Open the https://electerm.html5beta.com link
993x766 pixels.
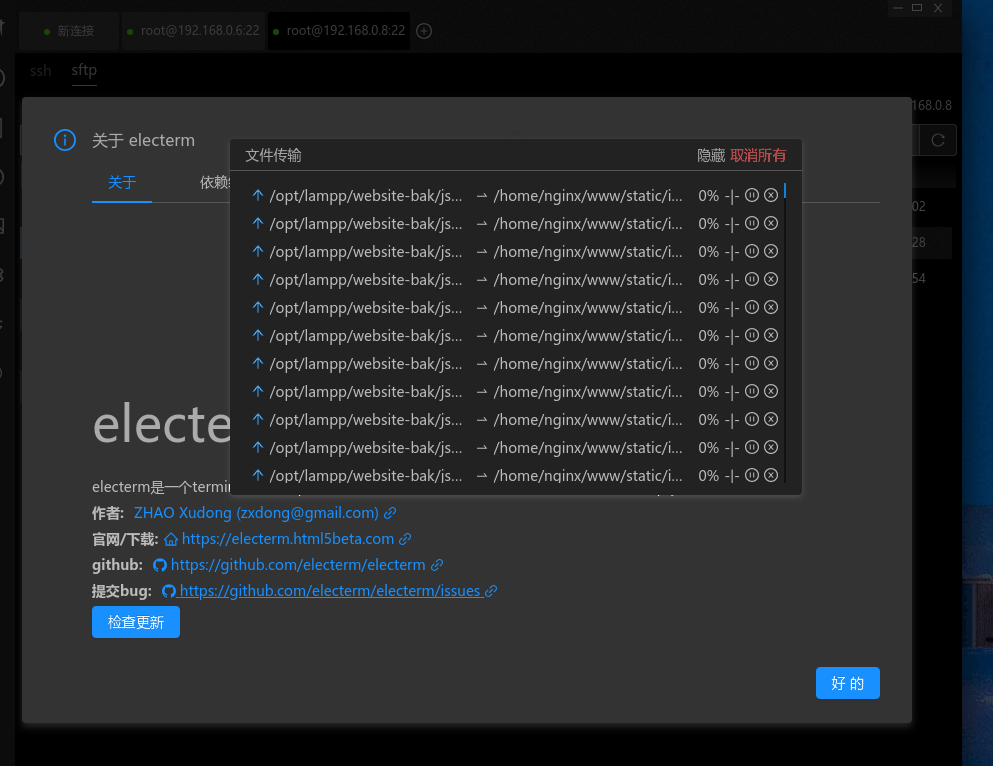[x=288, y=539]
